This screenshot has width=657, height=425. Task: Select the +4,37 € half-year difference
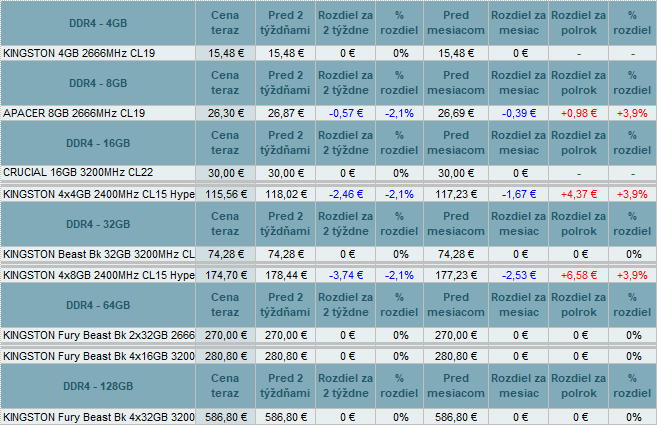tap(579, 194)
